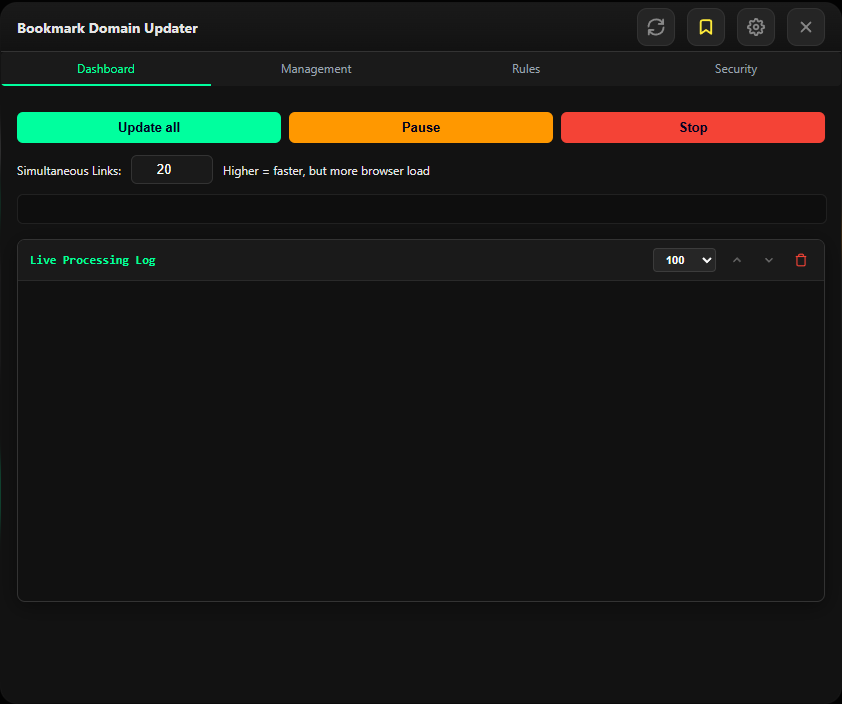
Task: Click inside the Simultaneous Links number field
Action: (171, 169)
